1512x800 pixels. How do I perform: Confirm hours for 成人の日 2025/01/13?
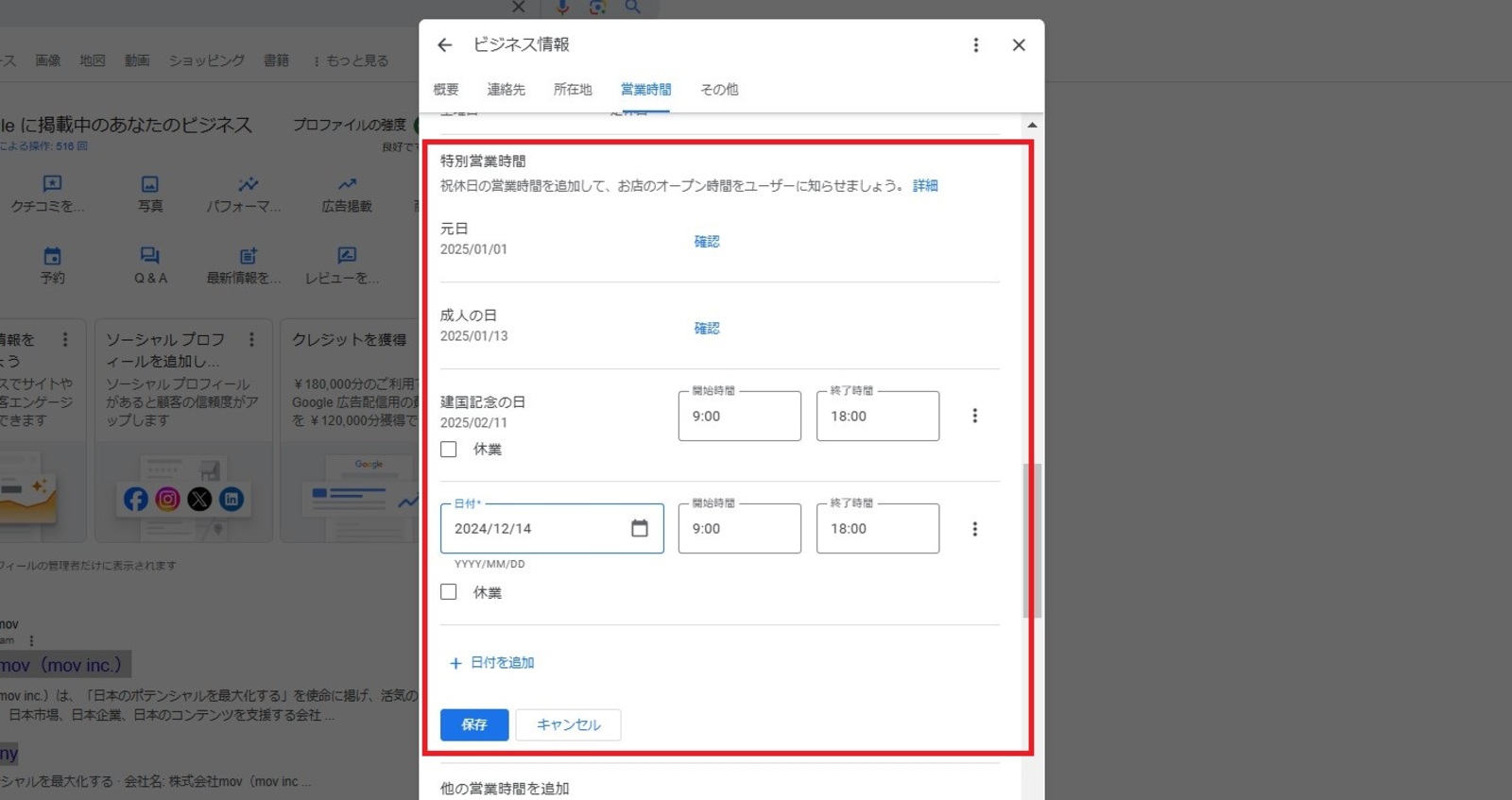(x=707, y=329)
